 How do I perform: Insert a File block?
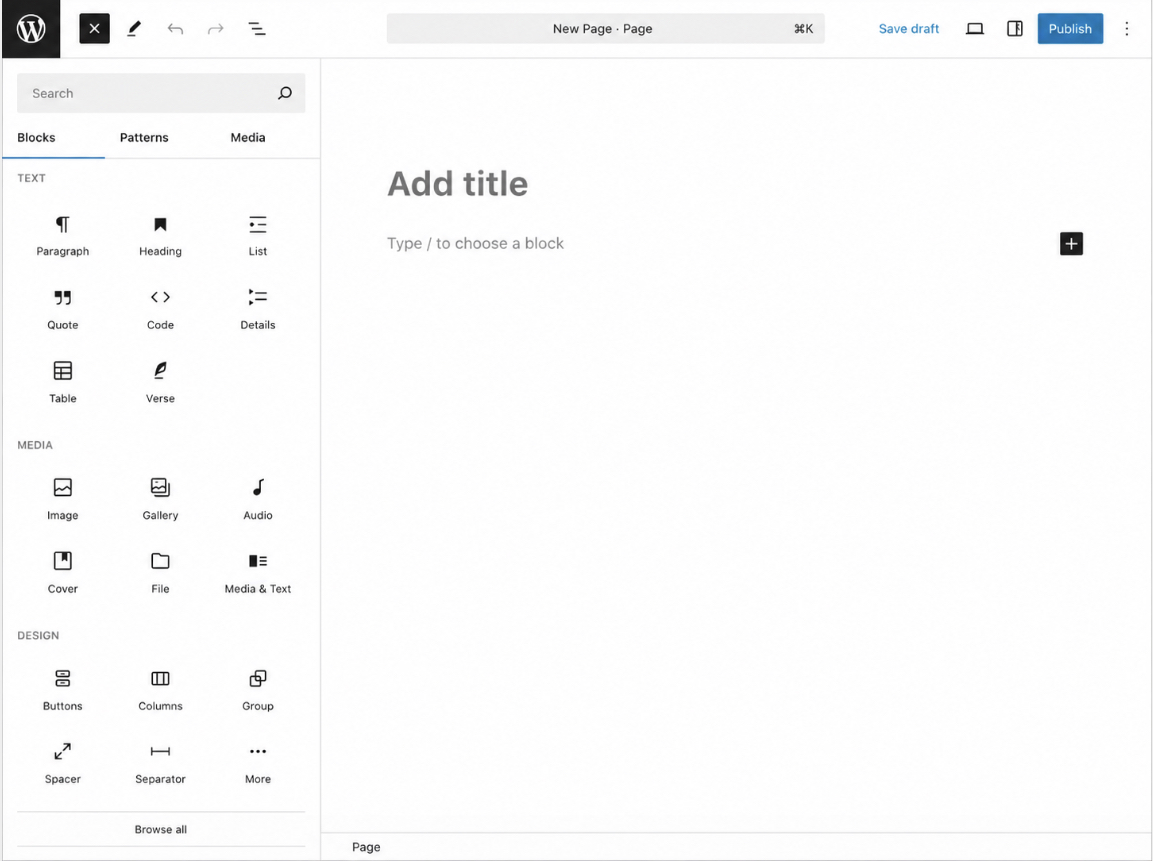(x=160, y=574)
